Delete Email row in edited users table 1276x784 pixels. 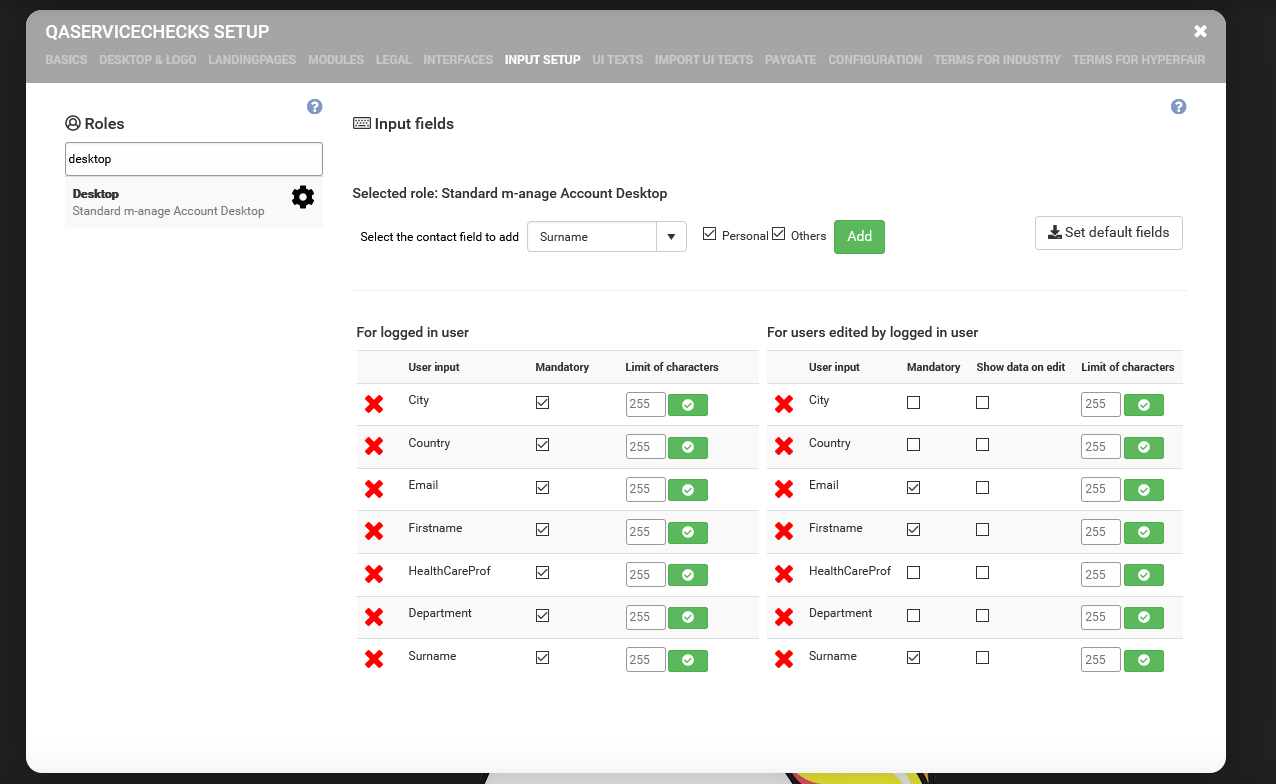tap(784, 489)
